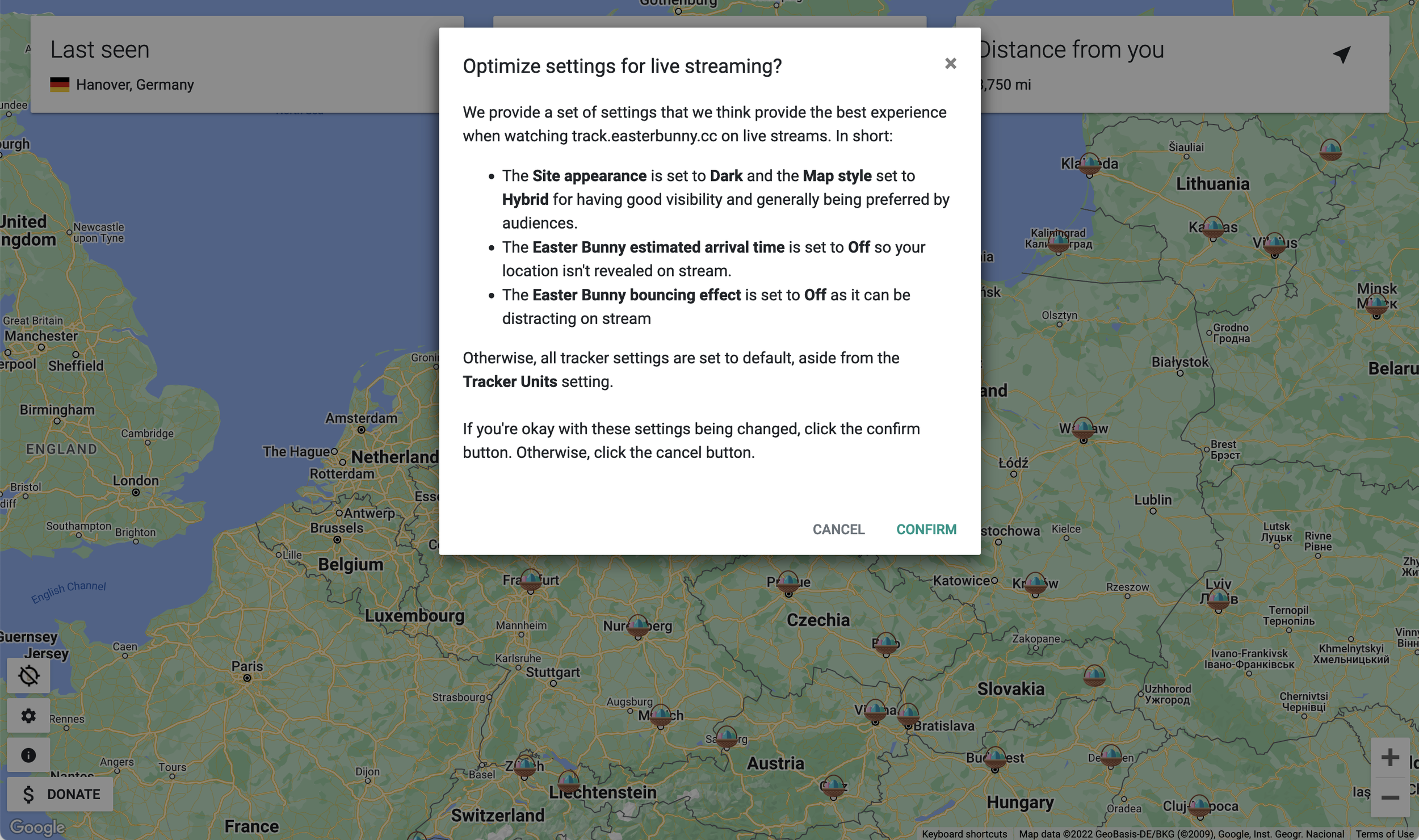This screenshot has height=840, width=1419.
Task: Open settings gear icon
Action: click(x=28, y=715)
